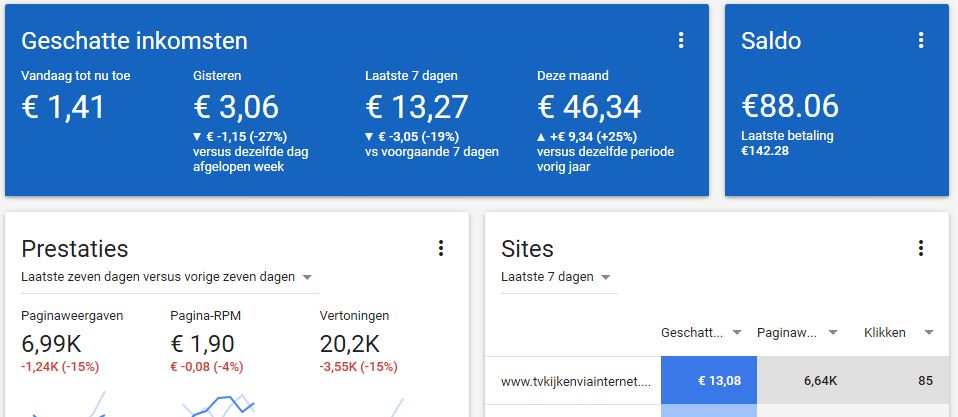Click the Laatste betaling €142.28 text
This screenshot has height=417, width=958.
click(x=787, y=143)
